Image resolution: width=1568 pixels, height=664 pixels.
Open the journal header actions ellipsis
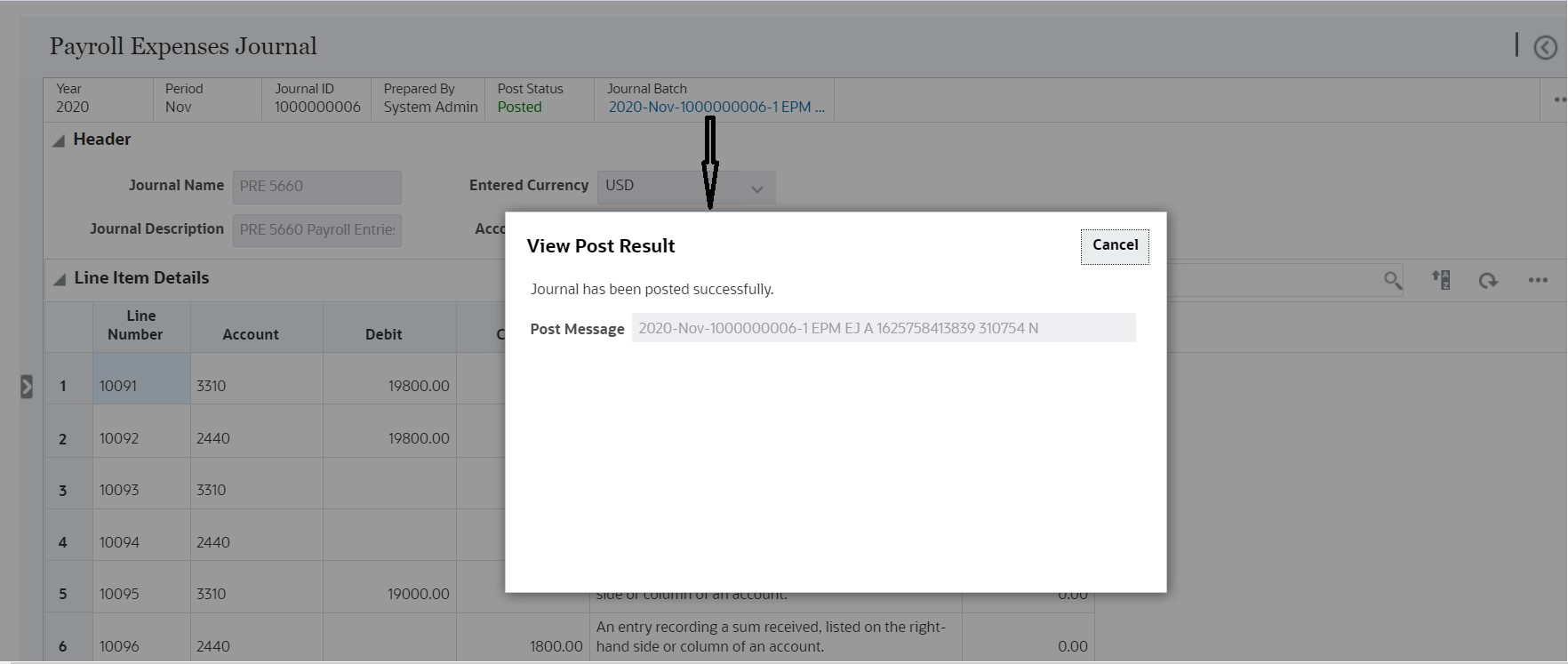tap(1559, 100)
